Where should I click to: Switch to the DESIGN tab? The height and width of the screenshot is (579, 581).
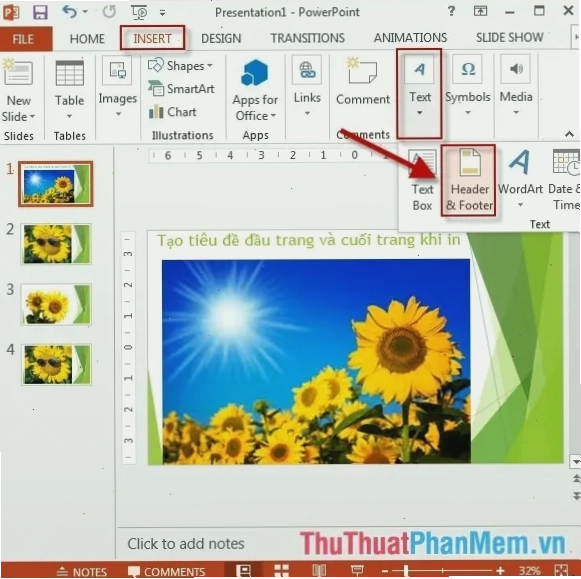[x=221, y=38]
